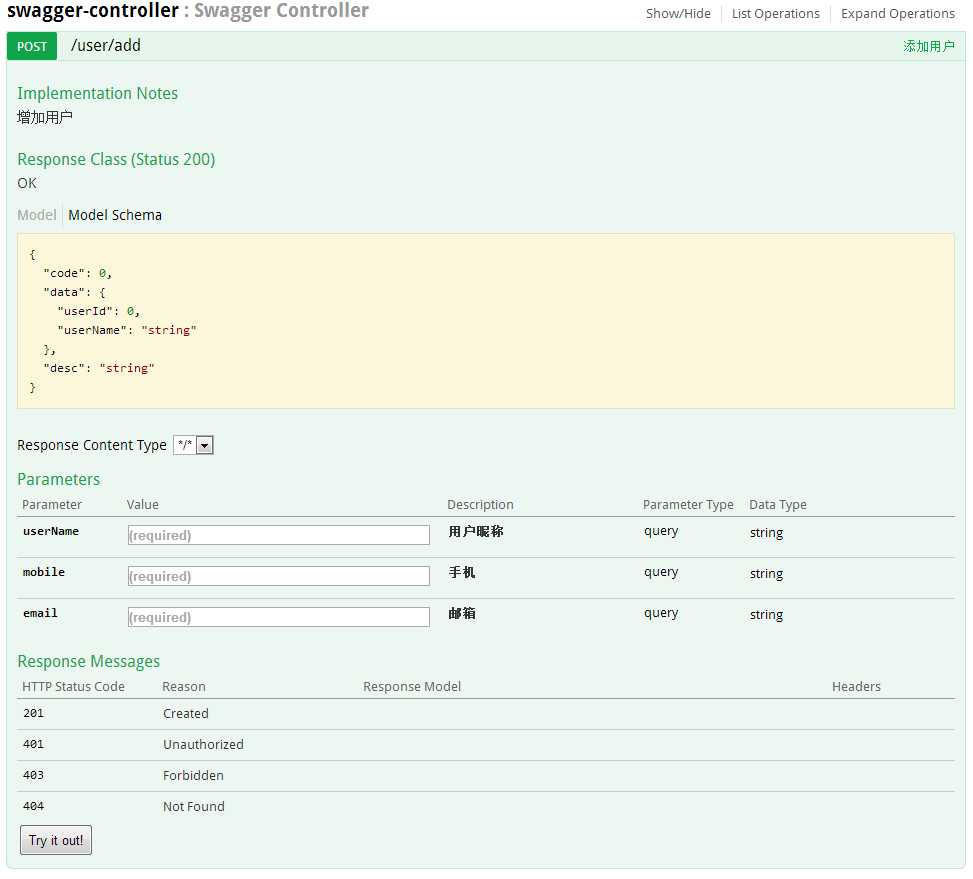Viewport: 973px width, 879px height.
Task: Click the userName parameter name
Action: [51, 532]
